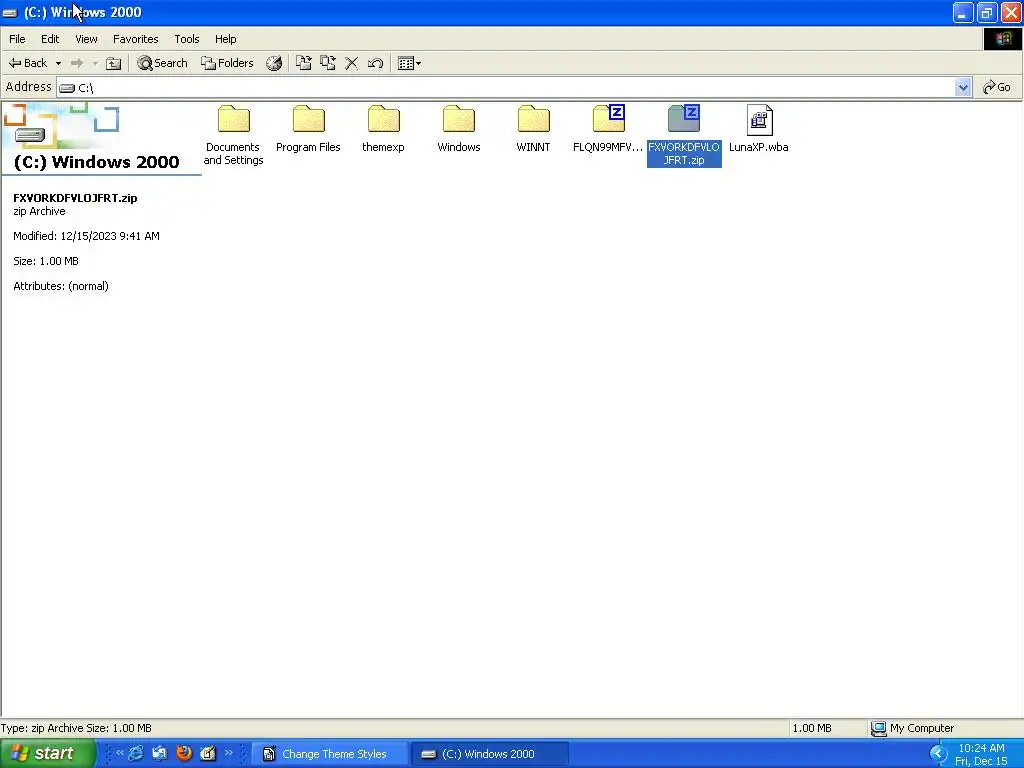Open the Back history dropdown arrow
Image resolution: width=1024 pixels, height=768 pixels.
[58, 63]
